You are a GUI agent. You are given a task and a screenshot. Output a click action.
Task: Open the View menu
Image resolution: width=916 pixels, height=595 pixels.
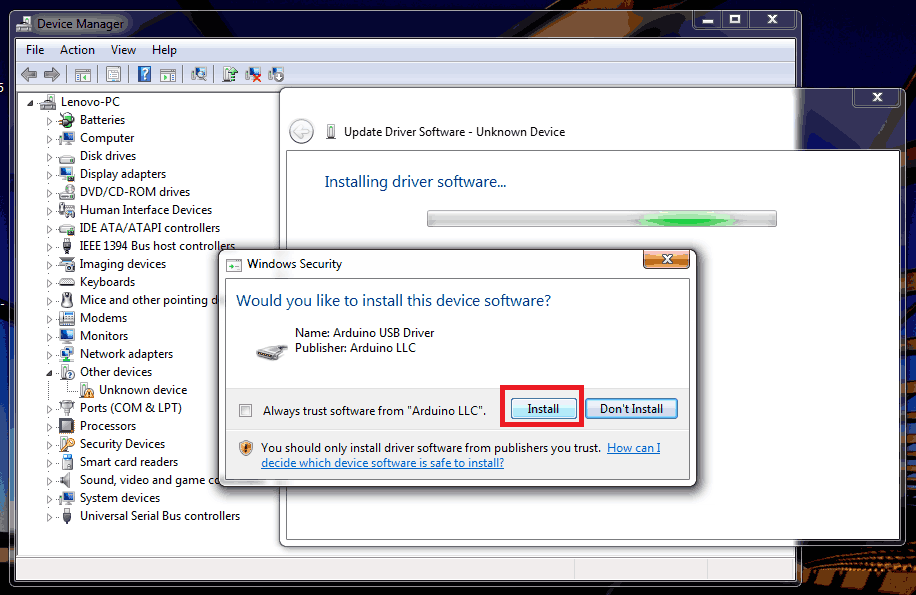tap(123, 49)
